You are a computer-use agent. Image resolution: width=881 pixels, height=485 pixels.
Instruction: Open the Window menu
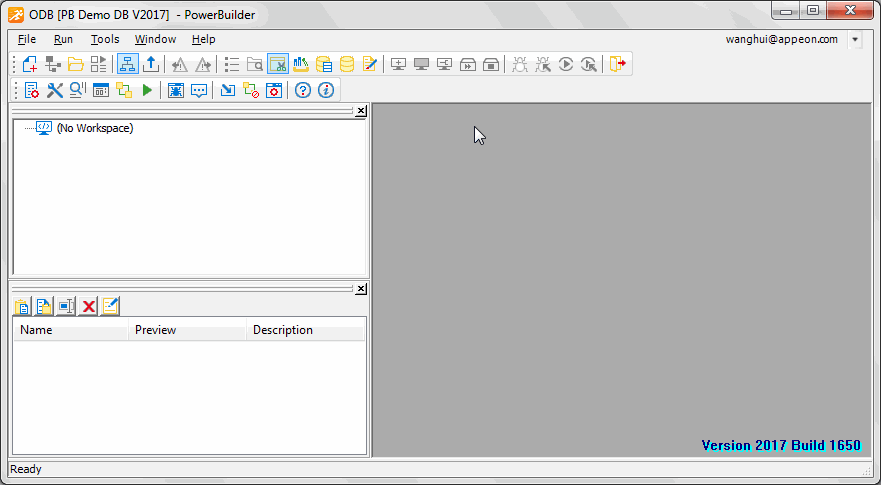[155, 40]
